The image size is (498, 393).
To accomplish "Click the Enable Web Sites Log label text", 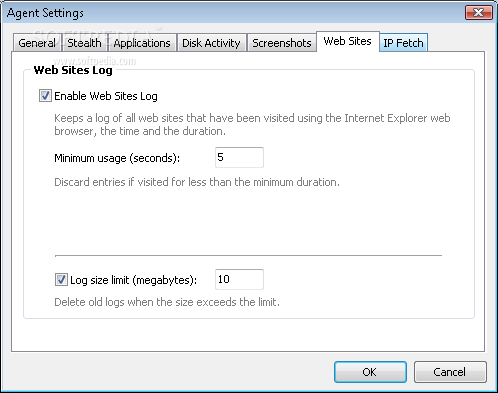I will pyautogui.click(x=106, y=96).
